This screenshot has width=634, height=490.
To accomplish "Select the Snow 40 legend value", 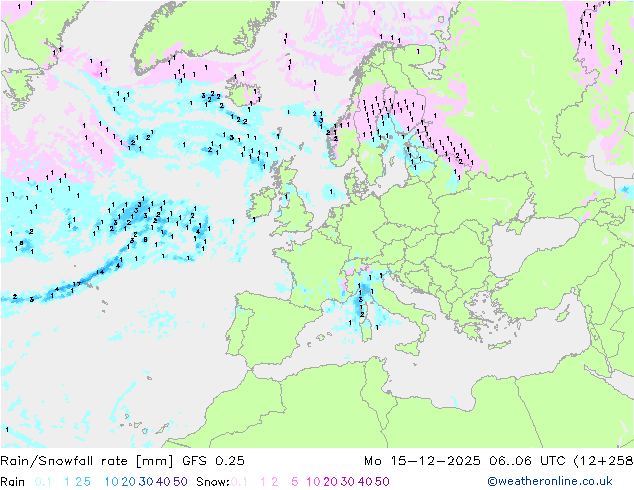I will pos(365,482).
